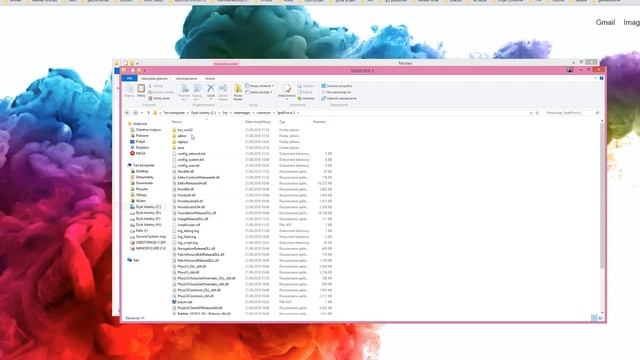Viewport: 640px width, 360px height.
Task: Click the refresh icon beside address bar
Action: point(538,113)
